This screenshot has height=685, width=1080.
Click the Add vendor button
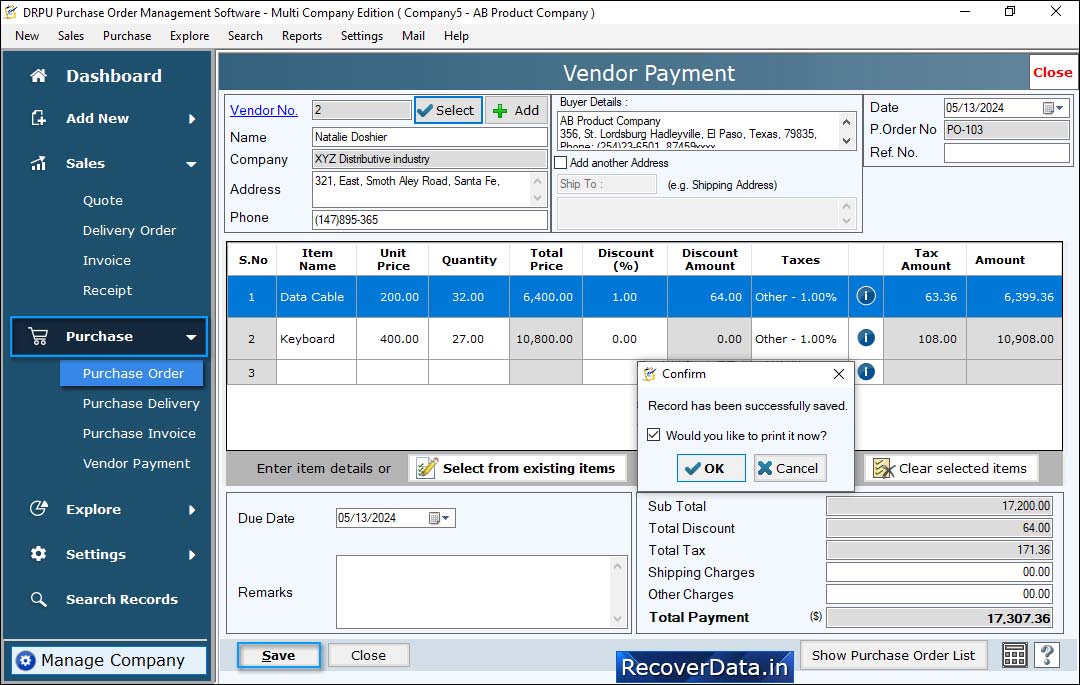(x=517, y=110)
